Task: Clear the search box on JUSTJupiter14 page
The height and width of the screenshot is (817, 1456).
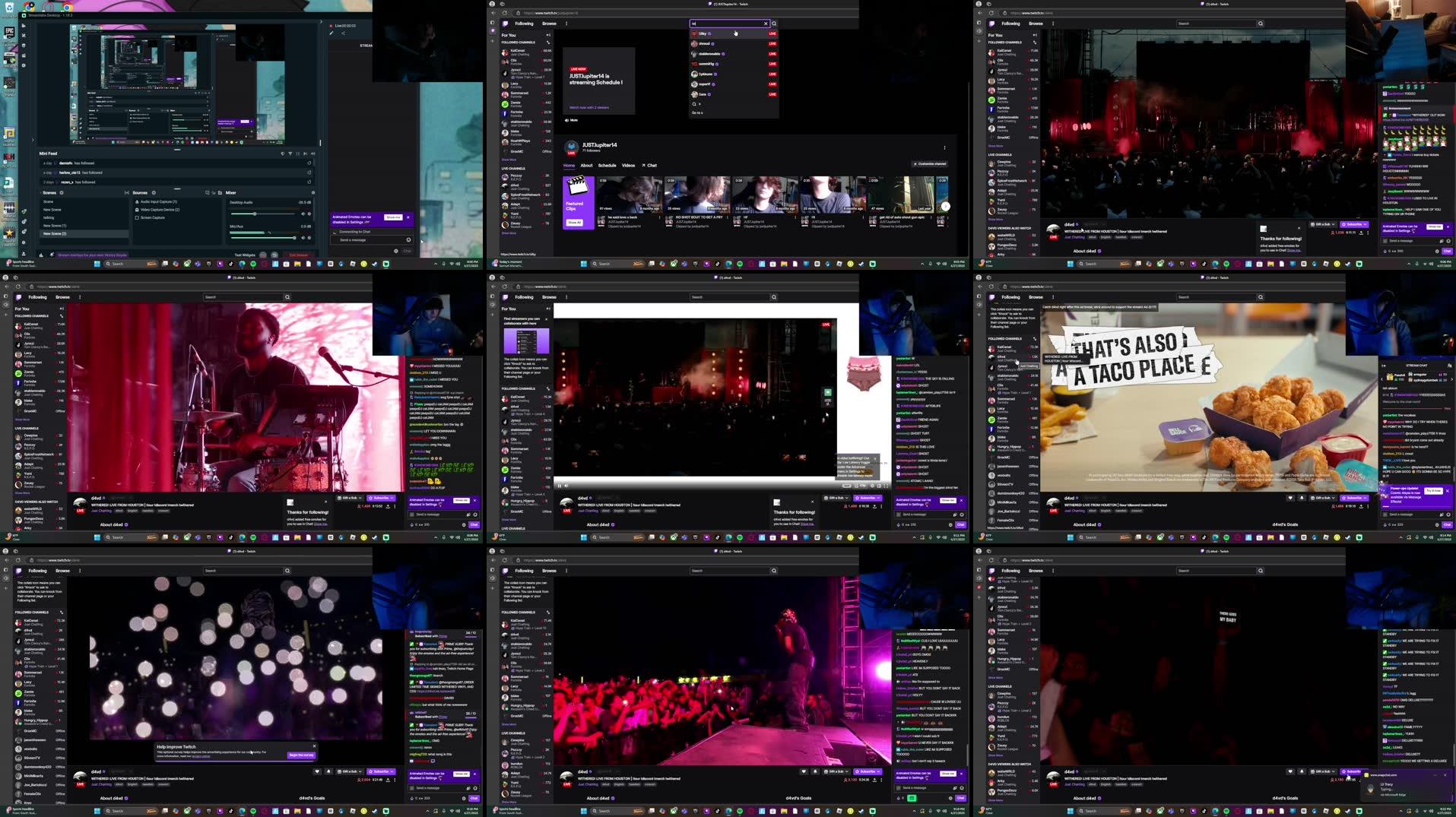Action: click(x=766, y=24)
